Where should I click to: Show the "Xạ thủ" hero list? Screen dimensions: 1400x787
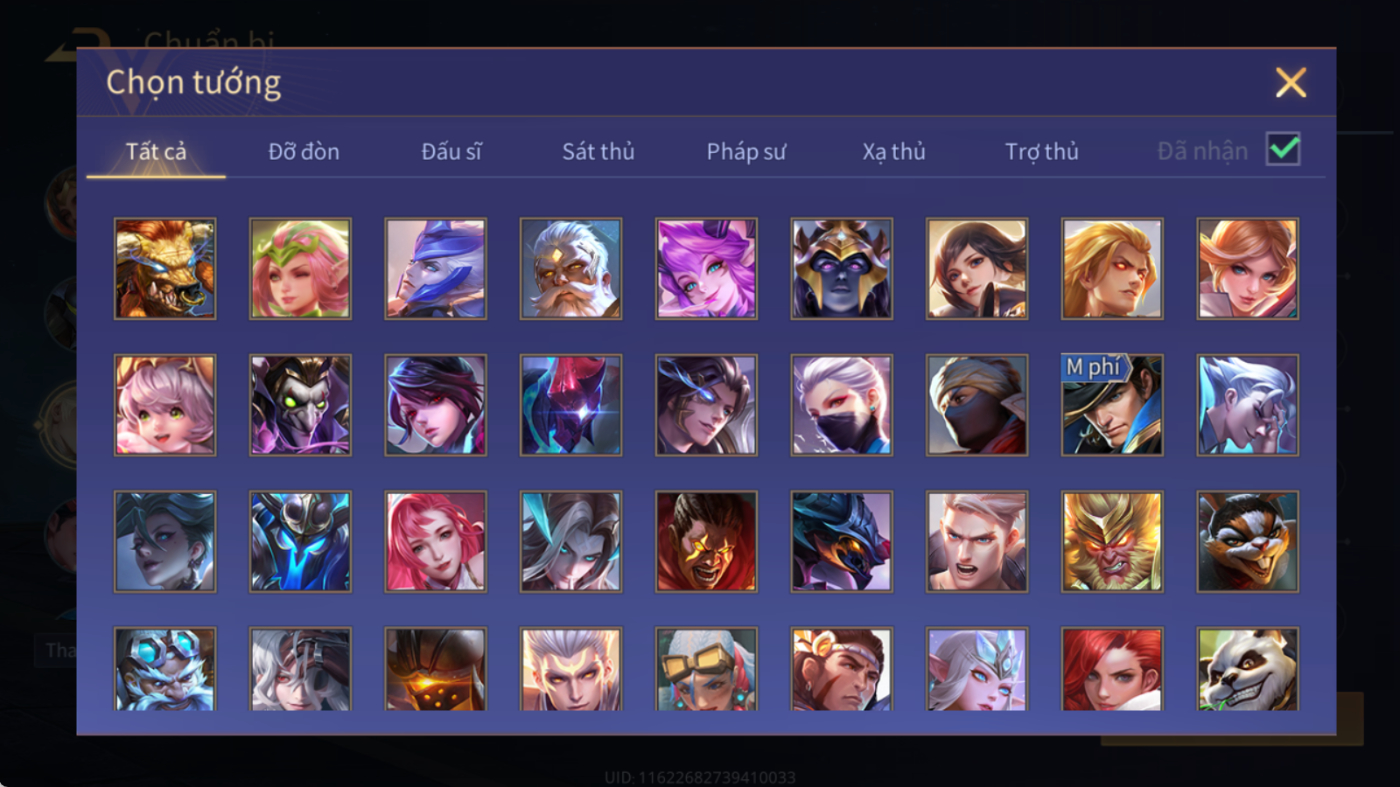(894, 152)
